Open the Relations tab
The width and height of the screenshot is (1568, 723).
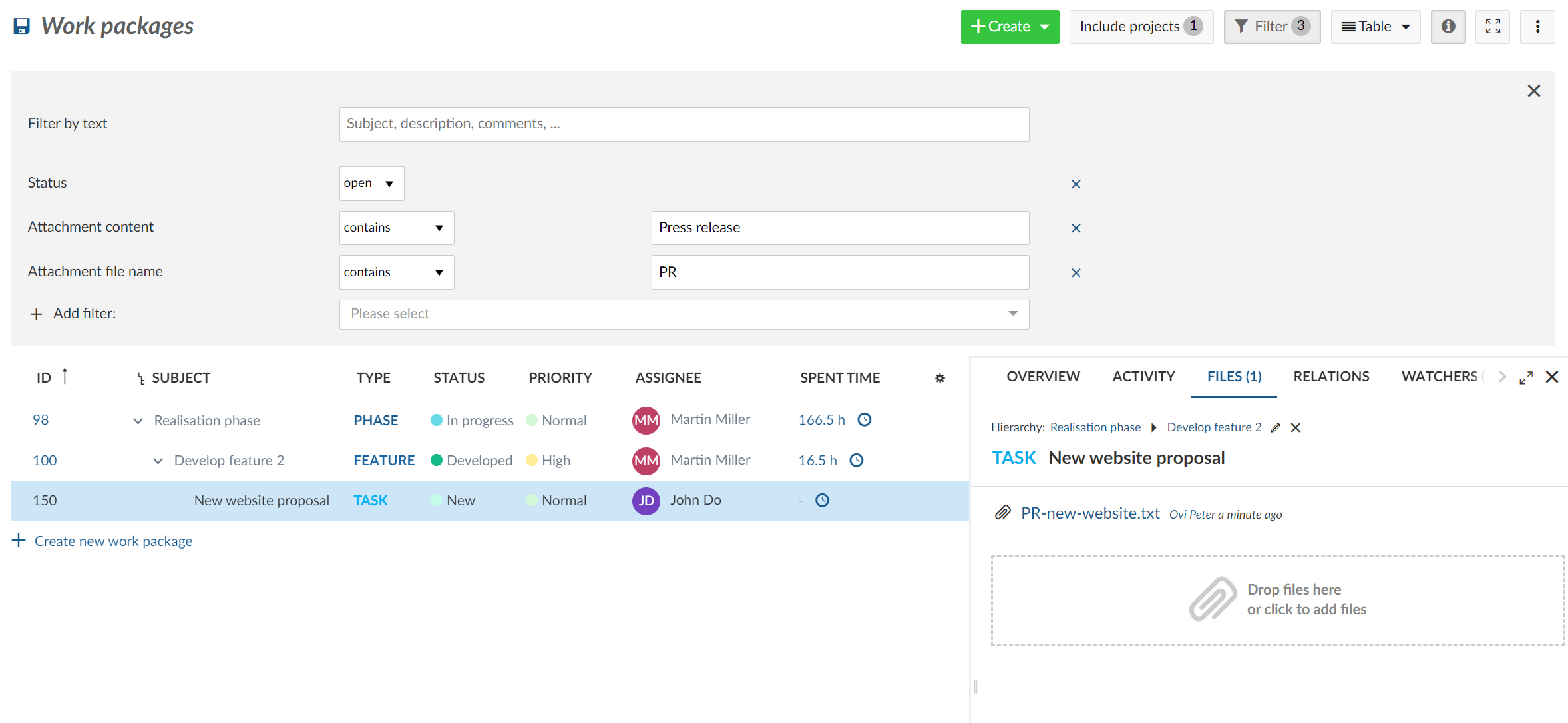tap(1331, 376)
